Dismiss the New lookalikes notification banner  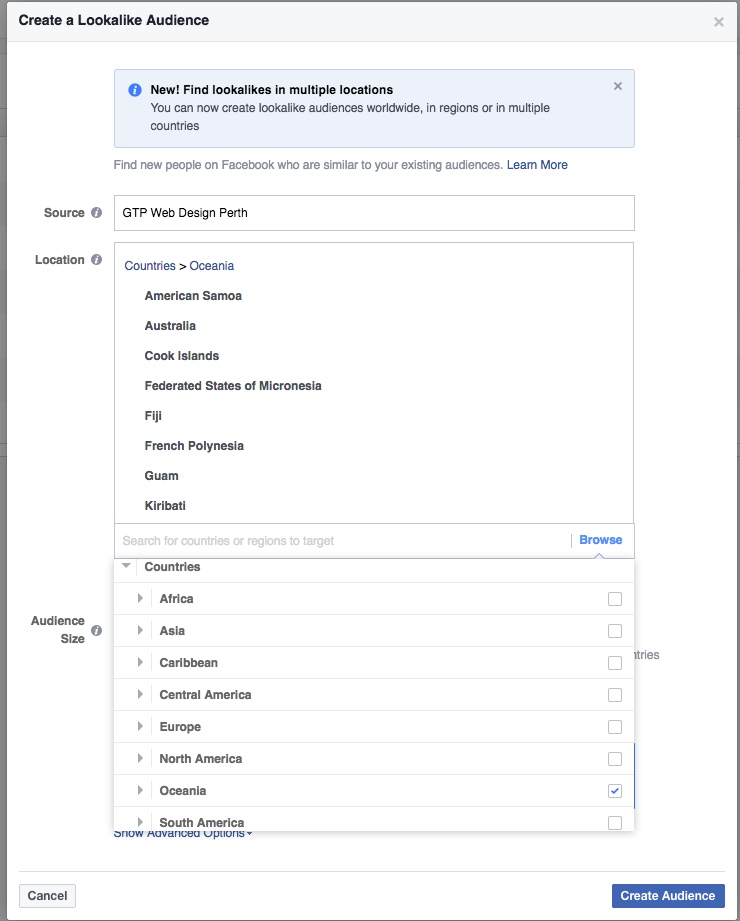tap(618, 86)
